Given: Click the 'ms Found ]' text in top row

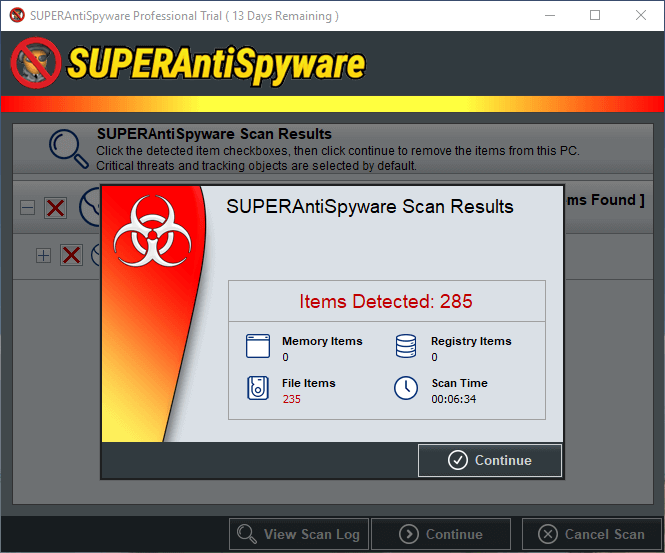Looking at the screenshot, I should point(606,200).
